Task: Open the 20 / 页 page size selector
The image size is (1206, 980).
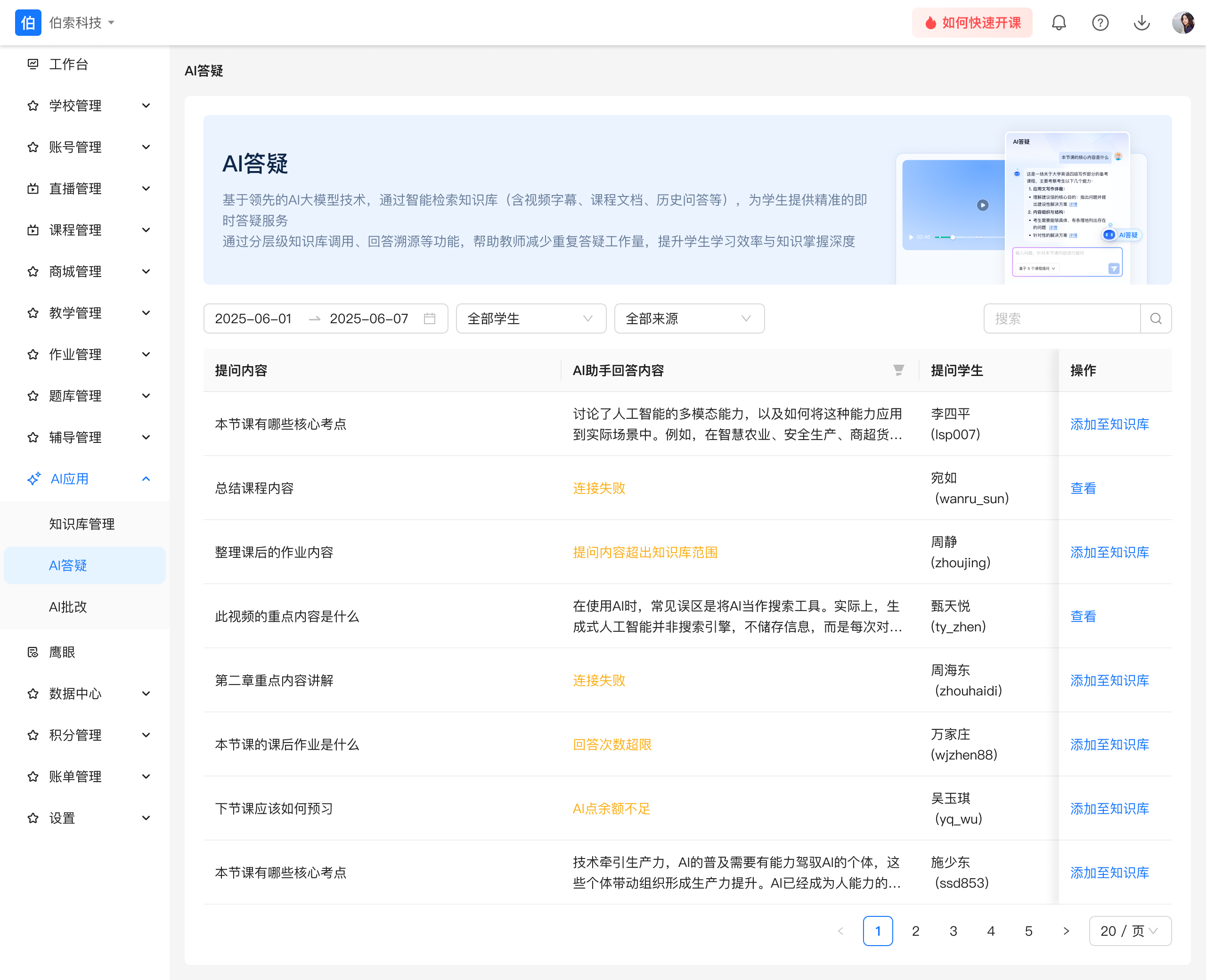Action: click(x=1129, y=931)
